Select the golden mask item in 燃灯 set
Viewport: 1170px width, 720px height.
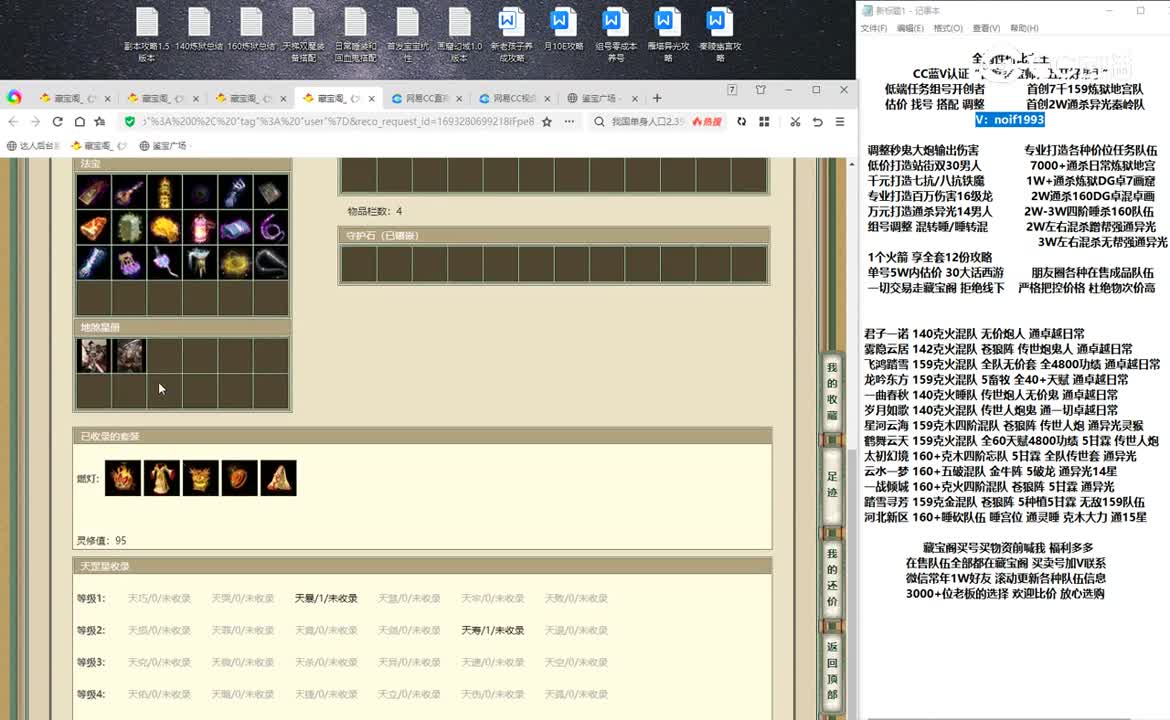[x=201, y=478]
